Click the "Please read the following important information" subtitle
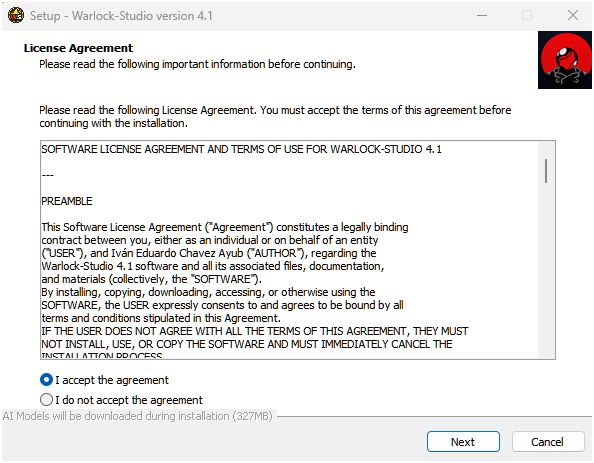594x463 pixels. [x=197, y=64]
